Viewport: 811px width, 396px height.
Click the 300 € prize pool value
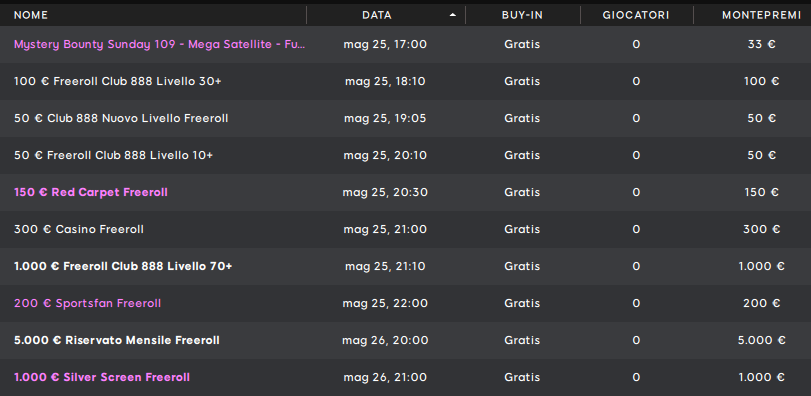click(761, 229)
